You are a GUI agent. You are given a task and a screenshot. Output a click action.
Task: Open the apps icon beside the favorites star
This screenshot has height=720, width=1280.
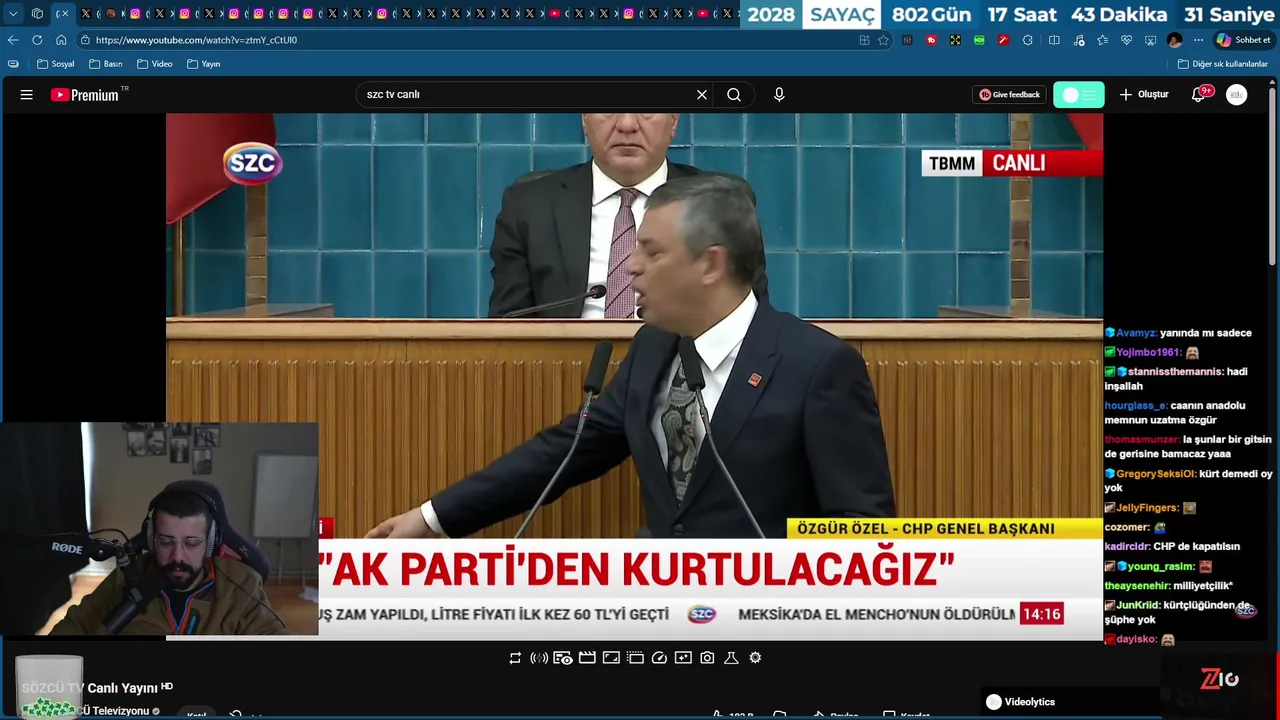pos(864,40)
